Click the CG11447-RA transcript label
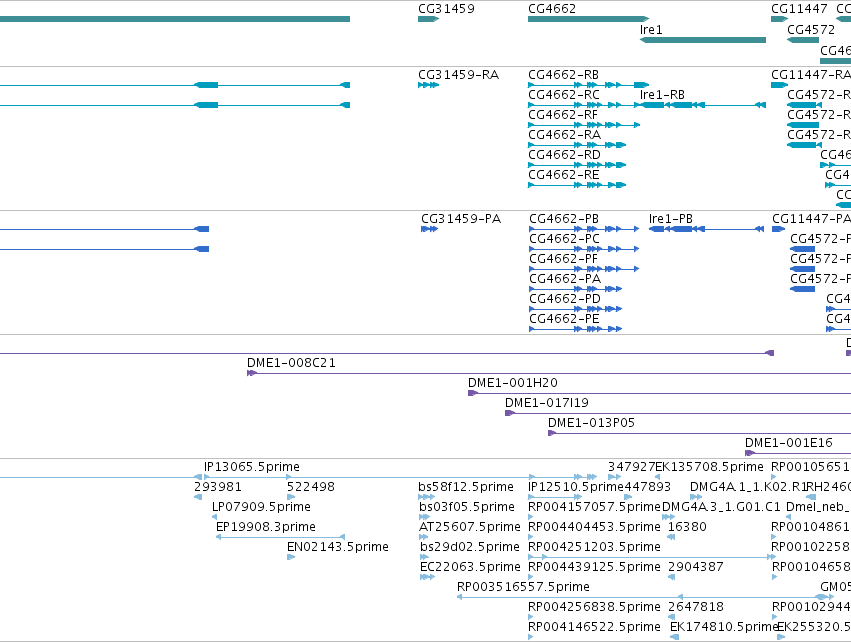This screenshot has width=851, height=642. point(811,75)
